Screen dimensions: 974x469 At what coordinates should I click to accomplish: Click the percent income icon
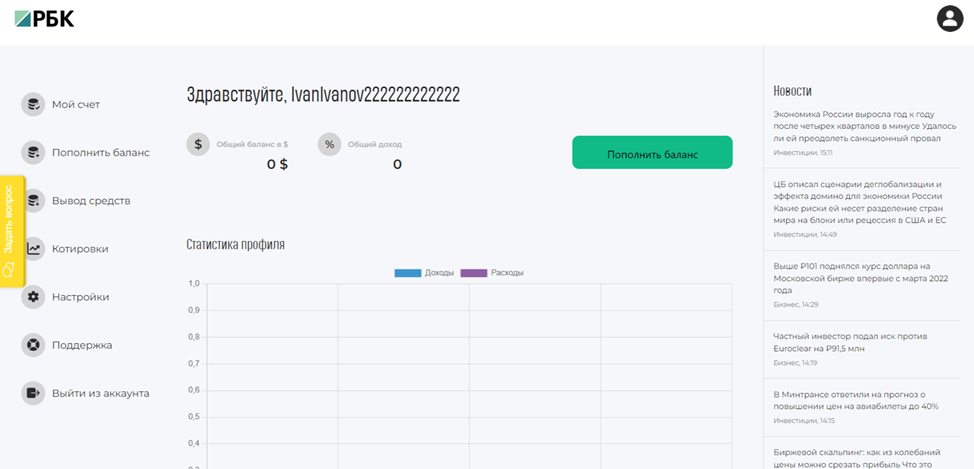click(330, 144)
